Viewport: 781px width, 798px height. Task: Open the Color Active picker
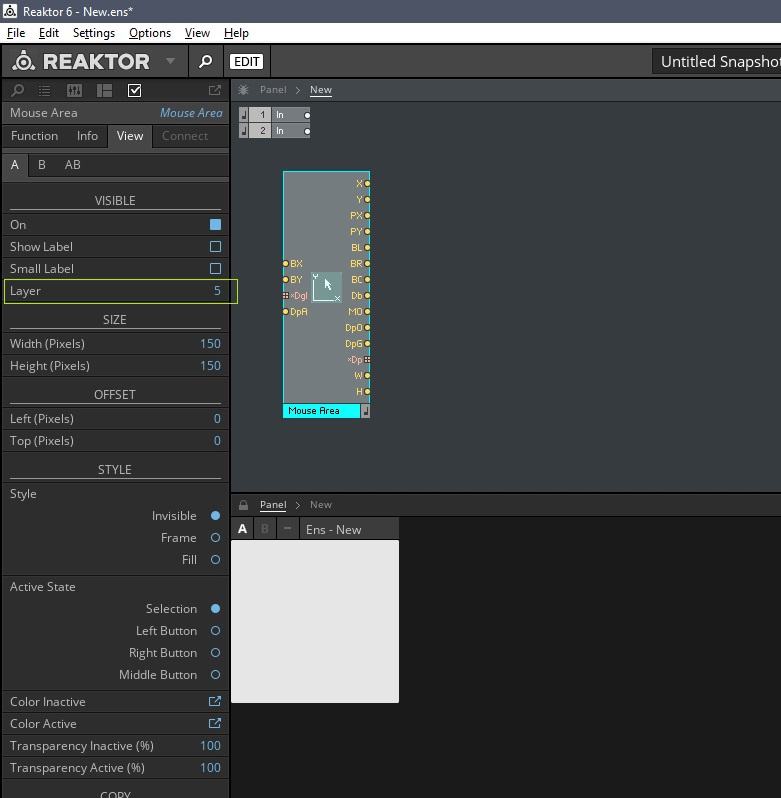point(215,723)
